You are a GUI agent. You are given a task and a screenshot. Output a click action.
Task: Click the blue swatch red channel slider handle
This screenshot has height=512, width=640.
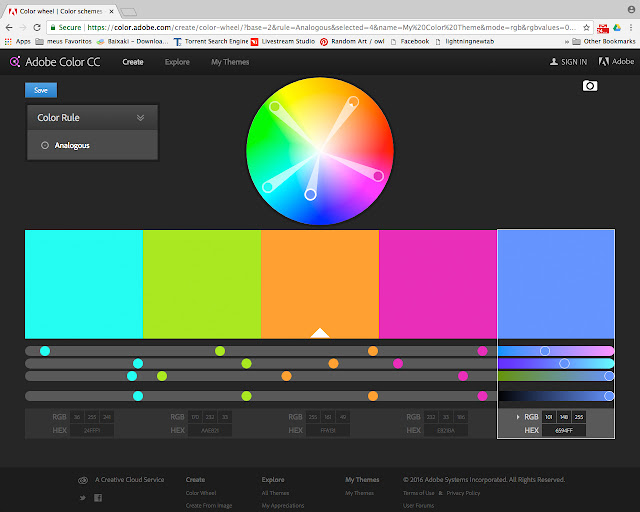tap(544, 351)
